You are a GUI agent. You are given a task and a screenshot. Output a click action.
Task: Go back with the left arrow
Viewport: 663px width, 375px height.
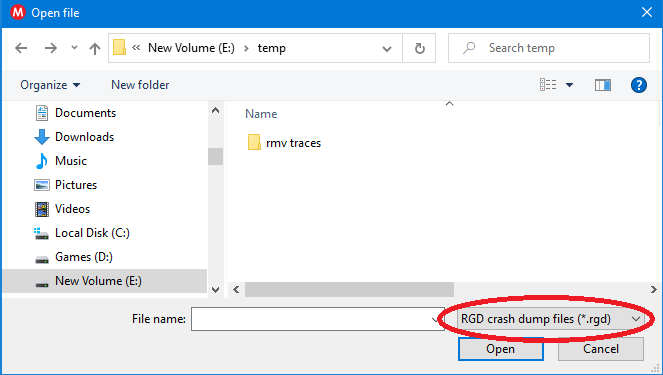[x=21, y=48]
